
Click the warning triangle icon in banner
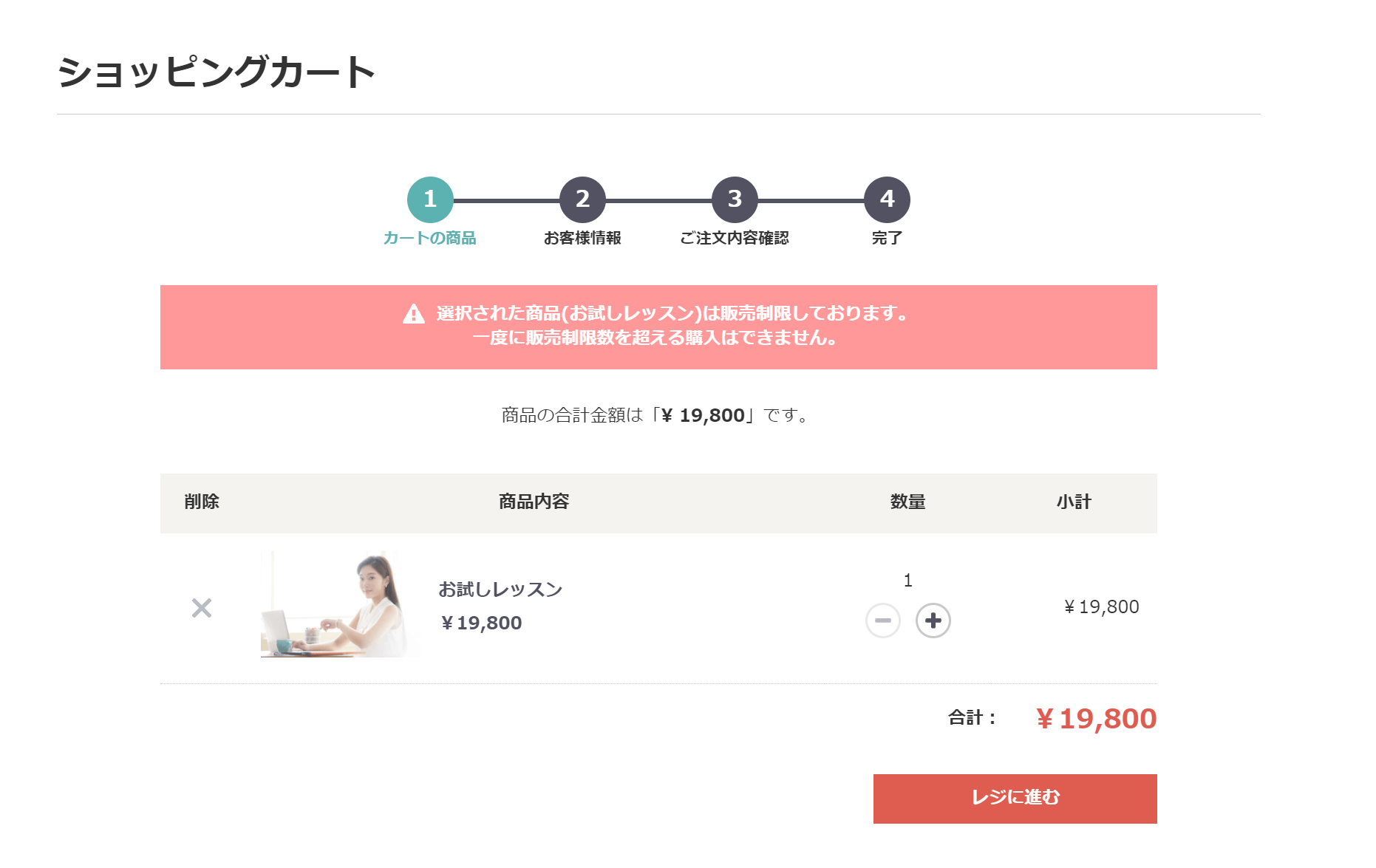point(414,314)
